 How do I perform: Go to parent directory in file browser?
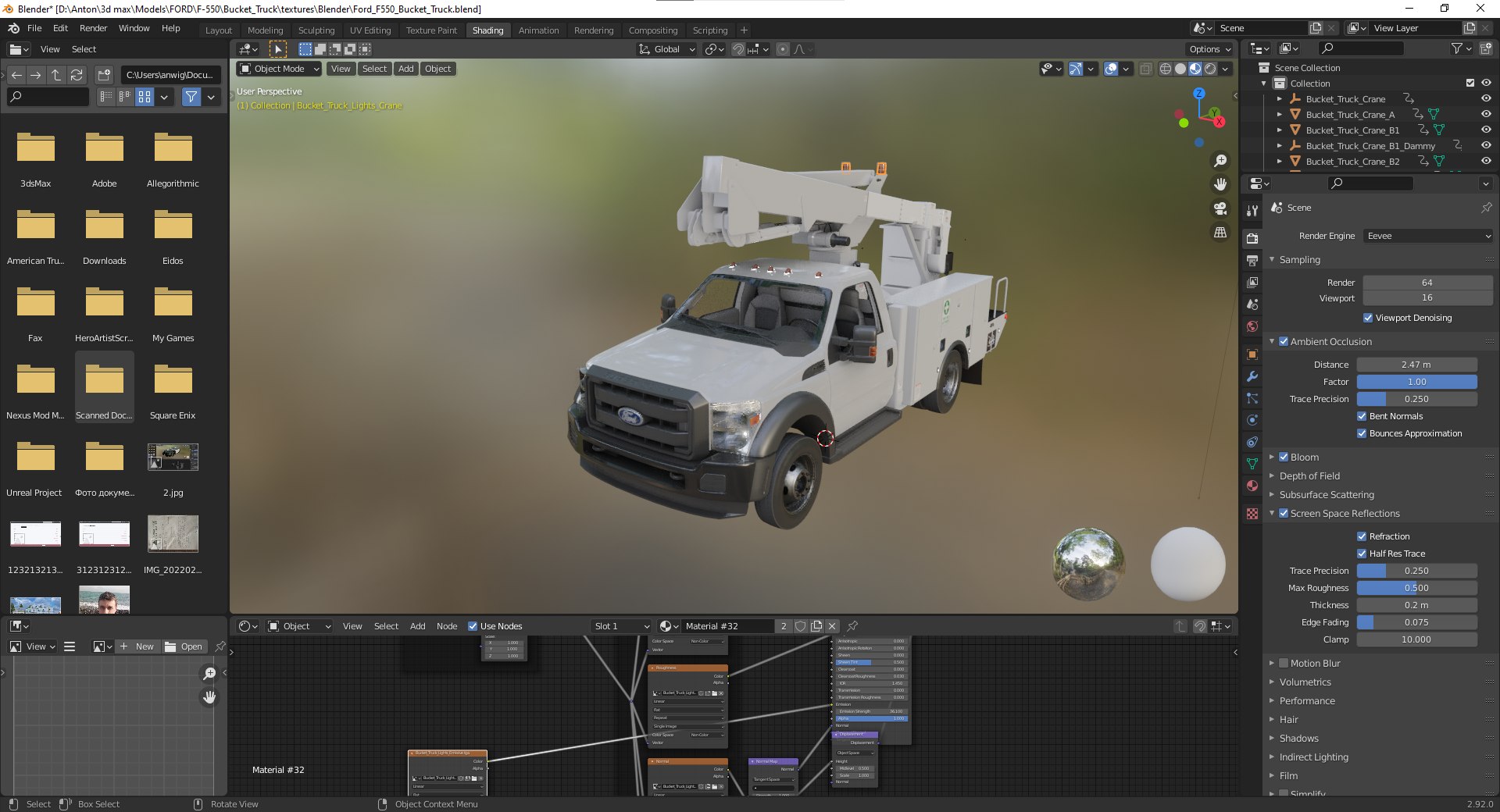(x=56, y=75)
